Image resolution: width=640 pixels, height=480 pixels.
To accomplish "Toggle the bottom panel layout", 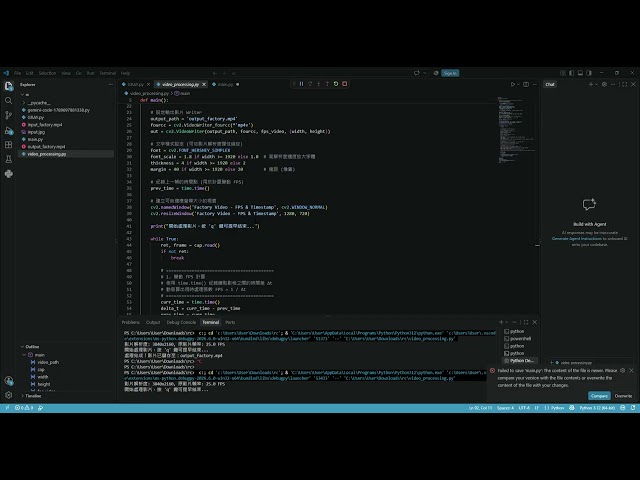I will pos(580,73).
